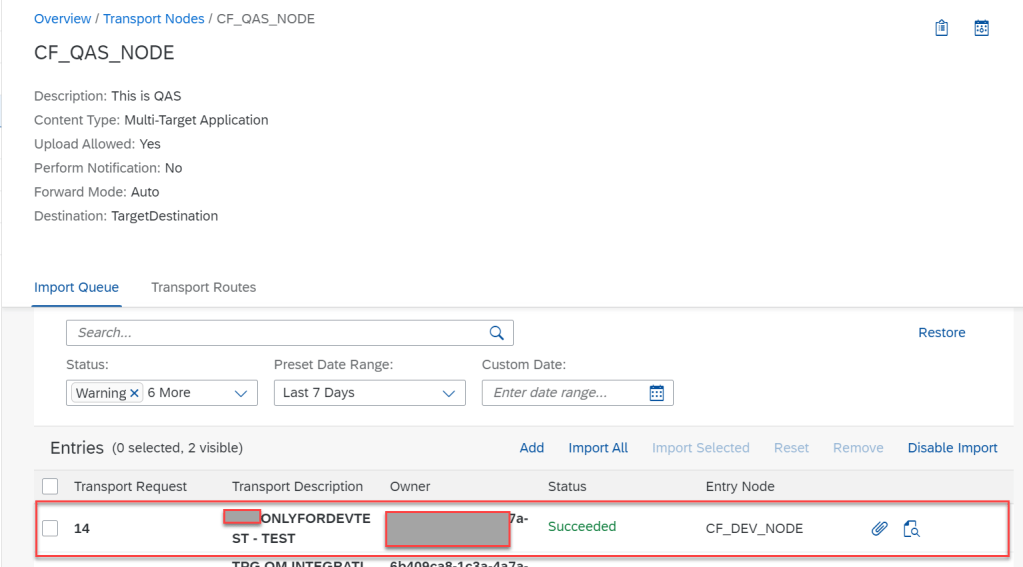Open Transport Nodes breadcrumb link
The width and height of the screenshot is (1023, 567).
tap(153, 19)
